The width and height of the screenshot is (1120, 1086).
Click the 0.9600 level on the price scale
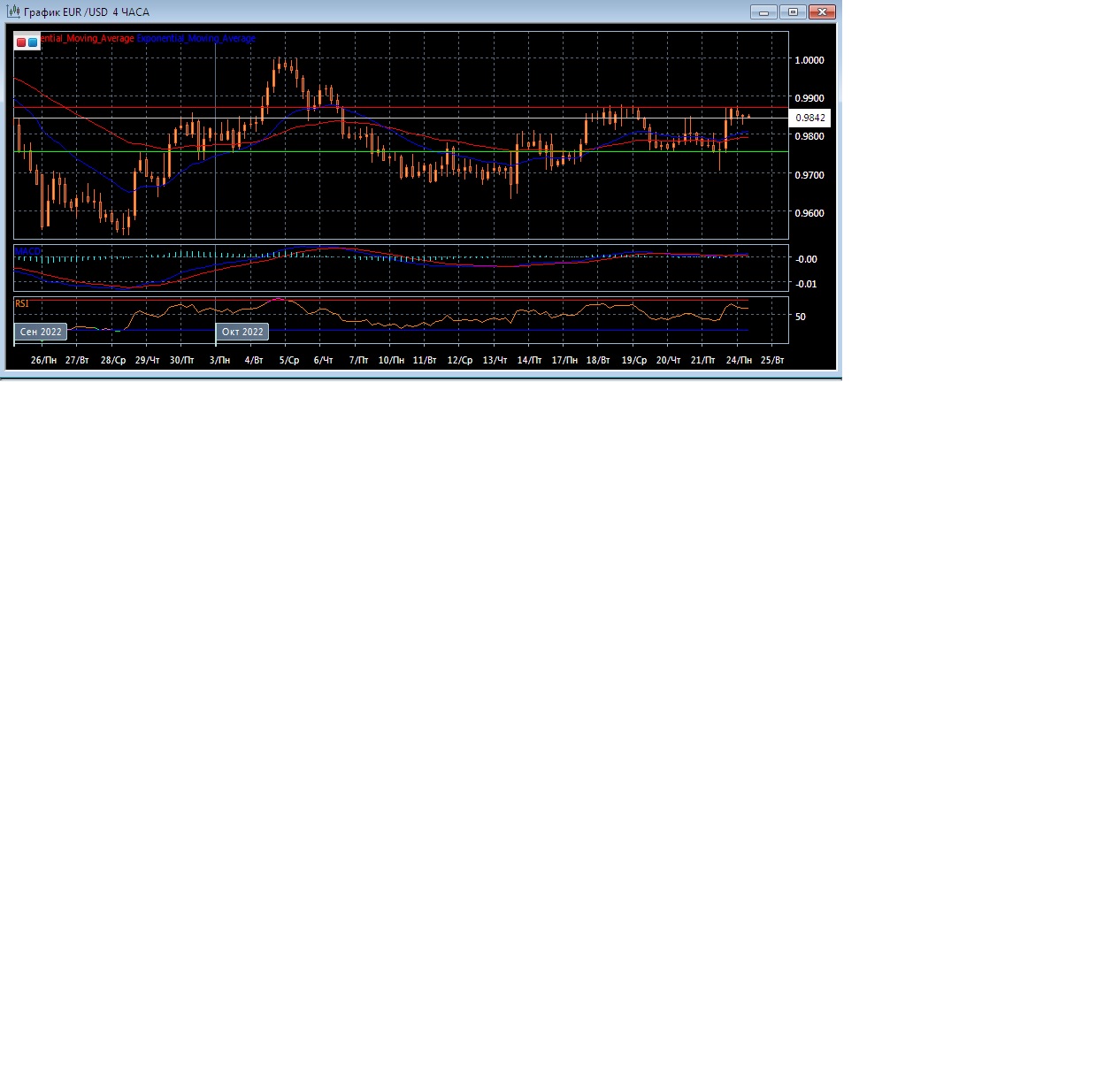(x=809, y=213)
